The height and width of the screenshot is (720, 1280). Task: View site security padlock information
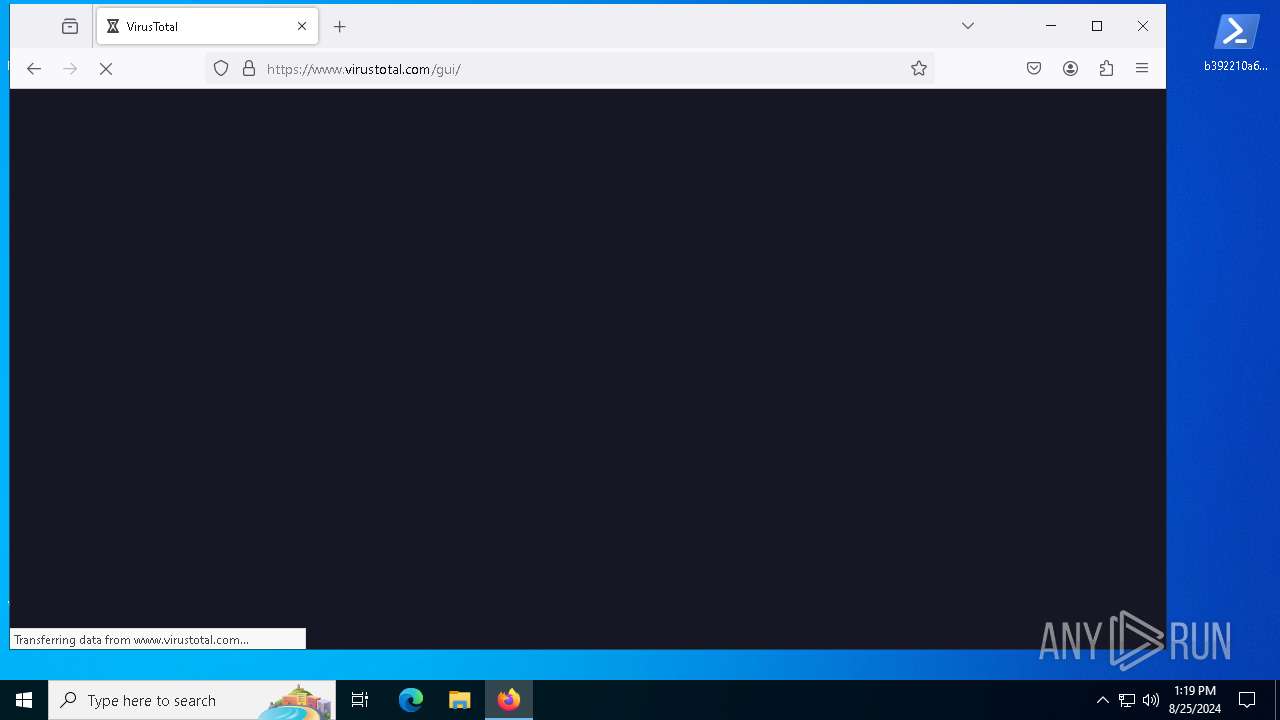click(249, 68)
